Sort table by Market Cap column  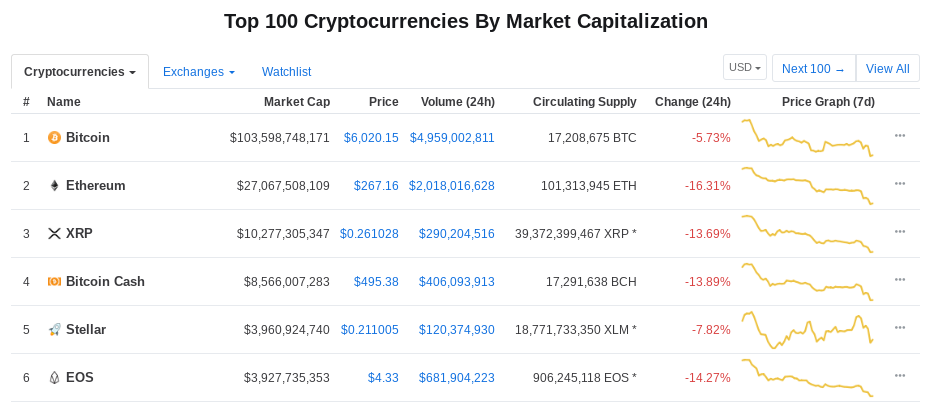click(297, 102)
